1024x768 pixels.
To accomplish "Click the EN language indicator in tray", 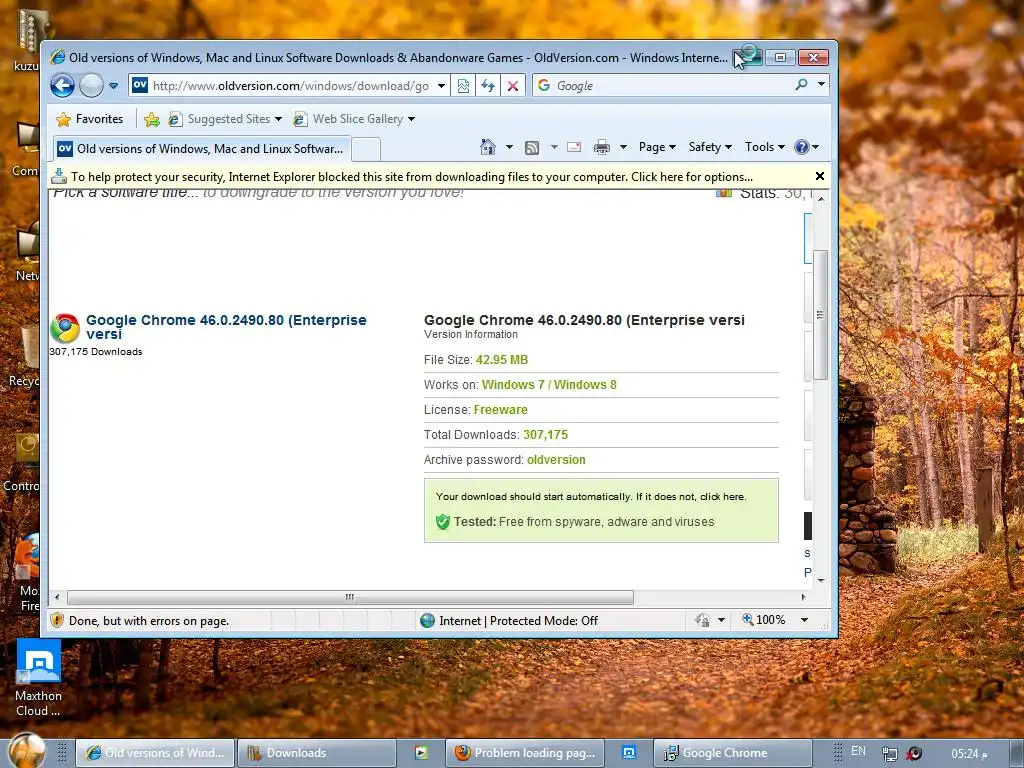I will pyautogui.click(x=858, y=752).
